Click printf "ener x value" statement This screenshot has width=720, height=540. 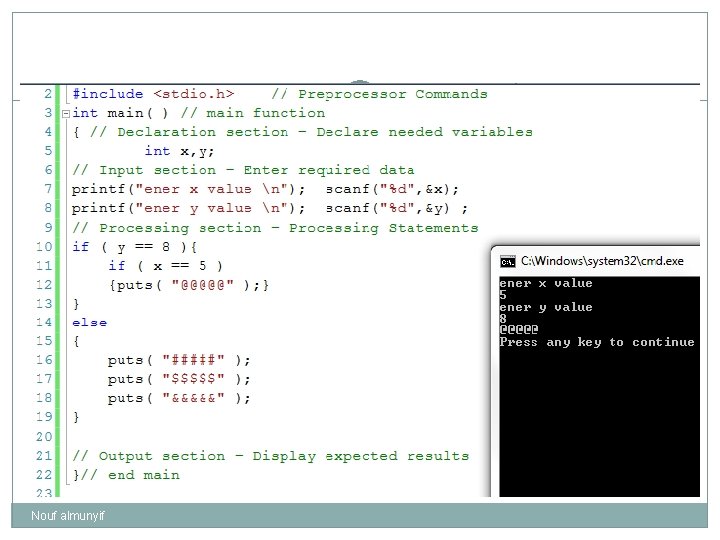pos(188,189)
